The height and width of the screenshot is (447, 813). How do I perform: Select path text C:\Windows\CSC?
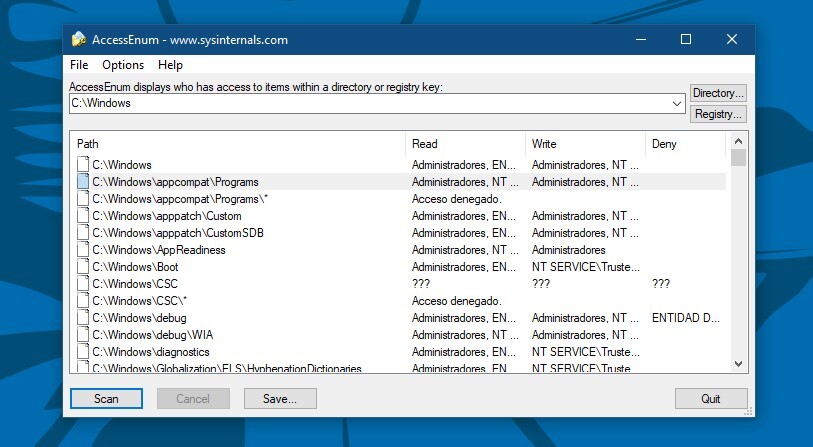[135, 284]
